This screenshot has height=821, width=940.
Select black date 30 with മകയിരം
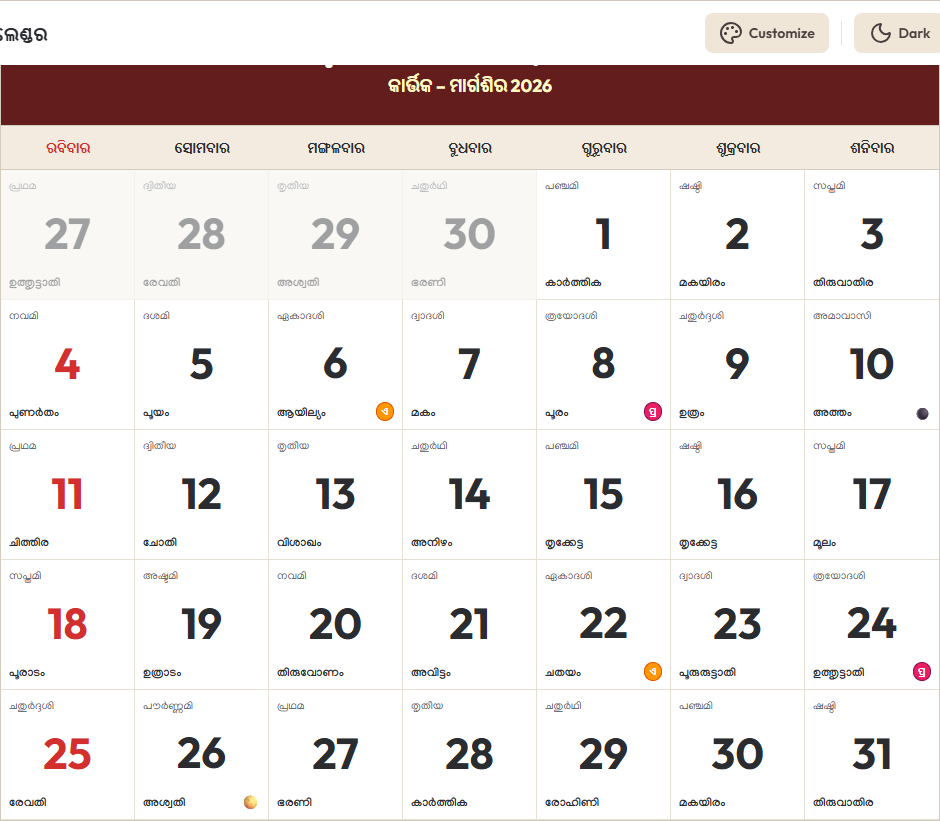(737, 754)
